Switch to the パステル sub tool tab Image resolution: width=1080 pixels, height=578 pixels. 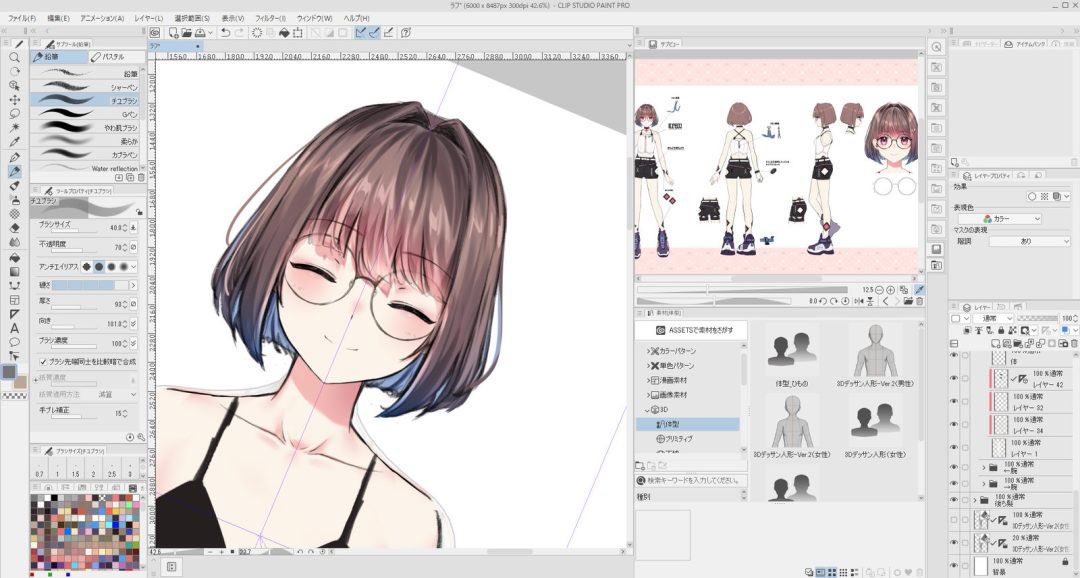click(x=116, y=57)
